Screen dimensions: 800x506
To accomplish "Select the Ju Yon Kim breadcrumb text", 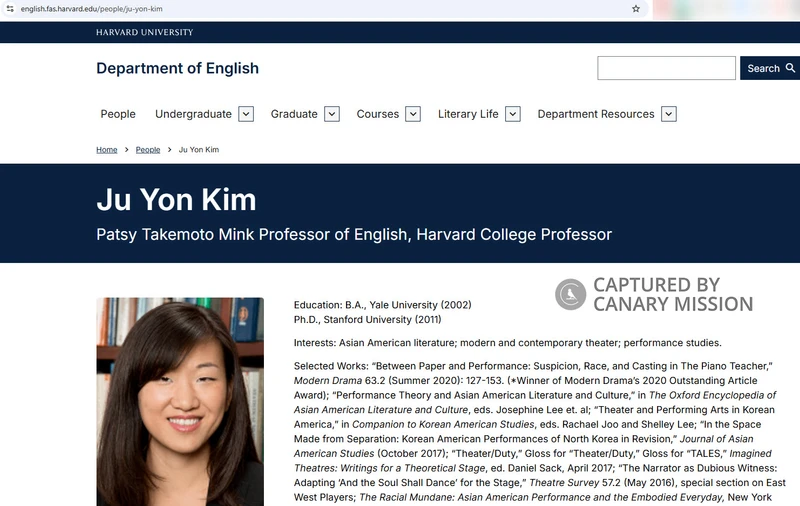I will [x=199, y=149].
